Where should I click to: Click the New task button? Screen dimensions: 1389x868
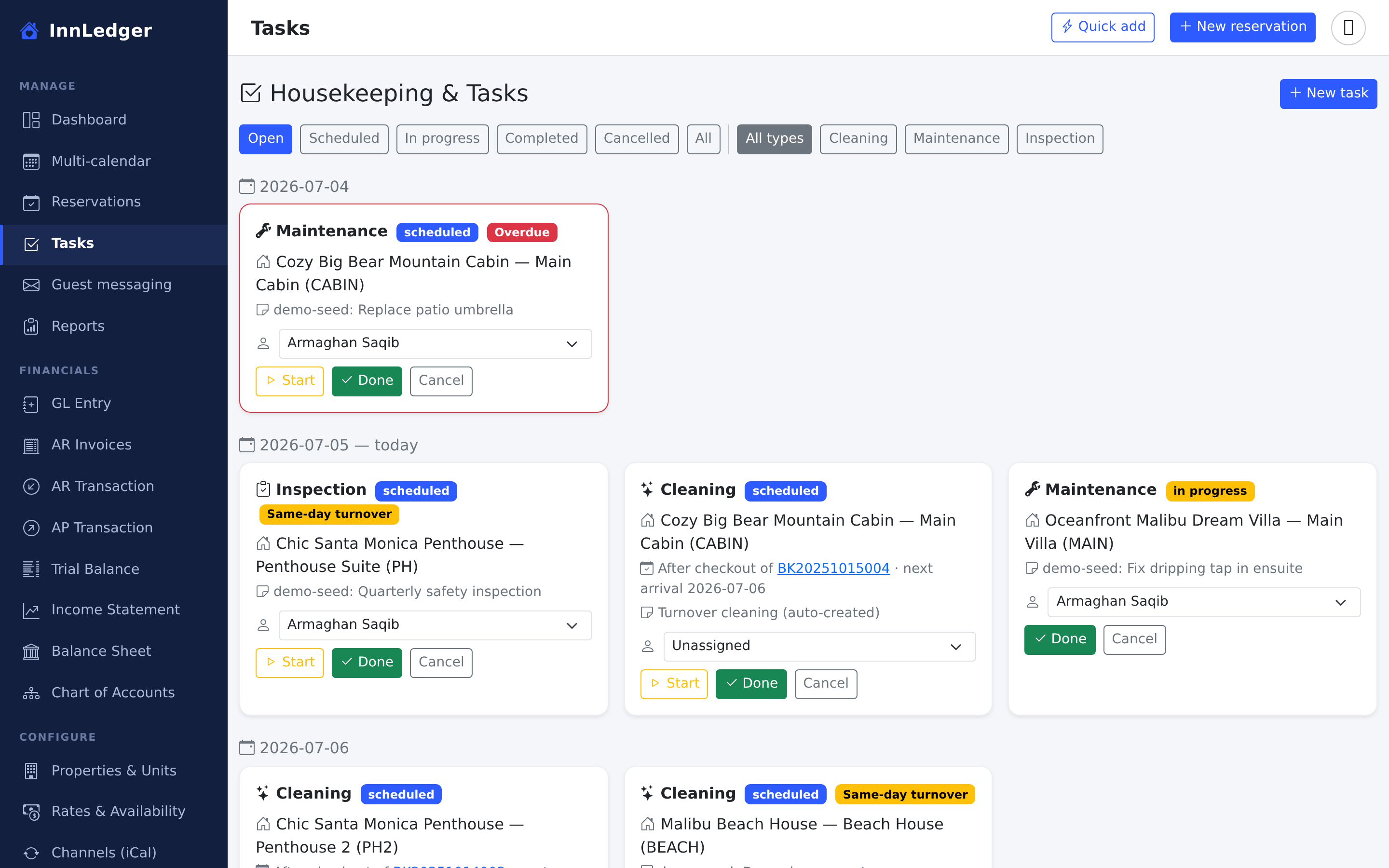(1328, 94)
